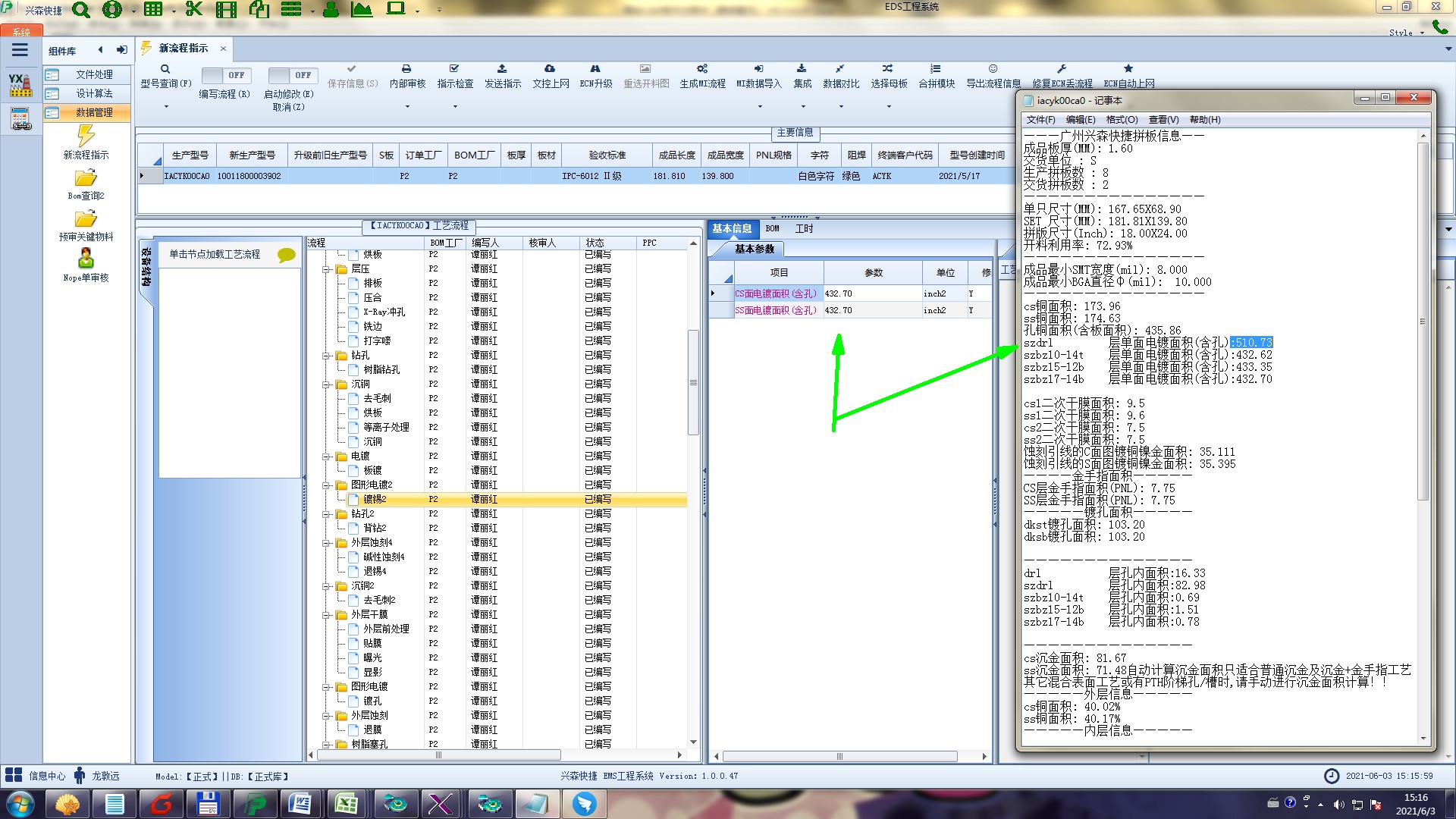Click the 内部审核 printer icon
1456x819 pixels.
pyautogui.click(x=406, y=69)
